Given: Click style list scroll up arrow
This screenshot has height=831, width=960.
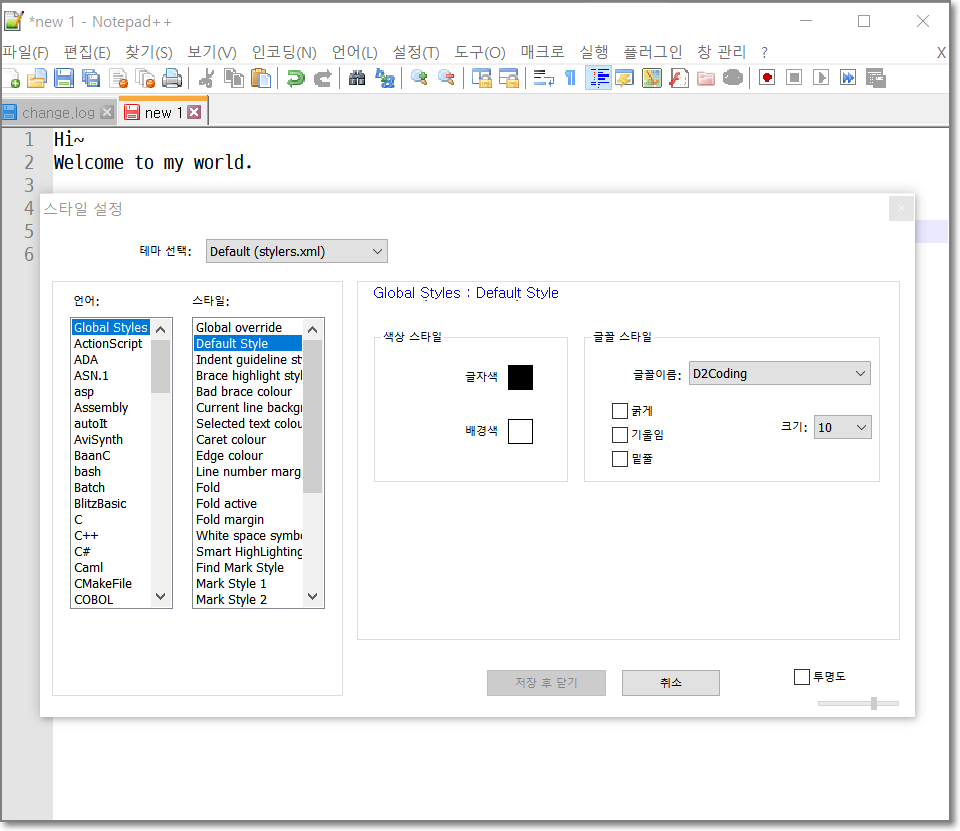Looking at the screenshot, I should (312, 330).
